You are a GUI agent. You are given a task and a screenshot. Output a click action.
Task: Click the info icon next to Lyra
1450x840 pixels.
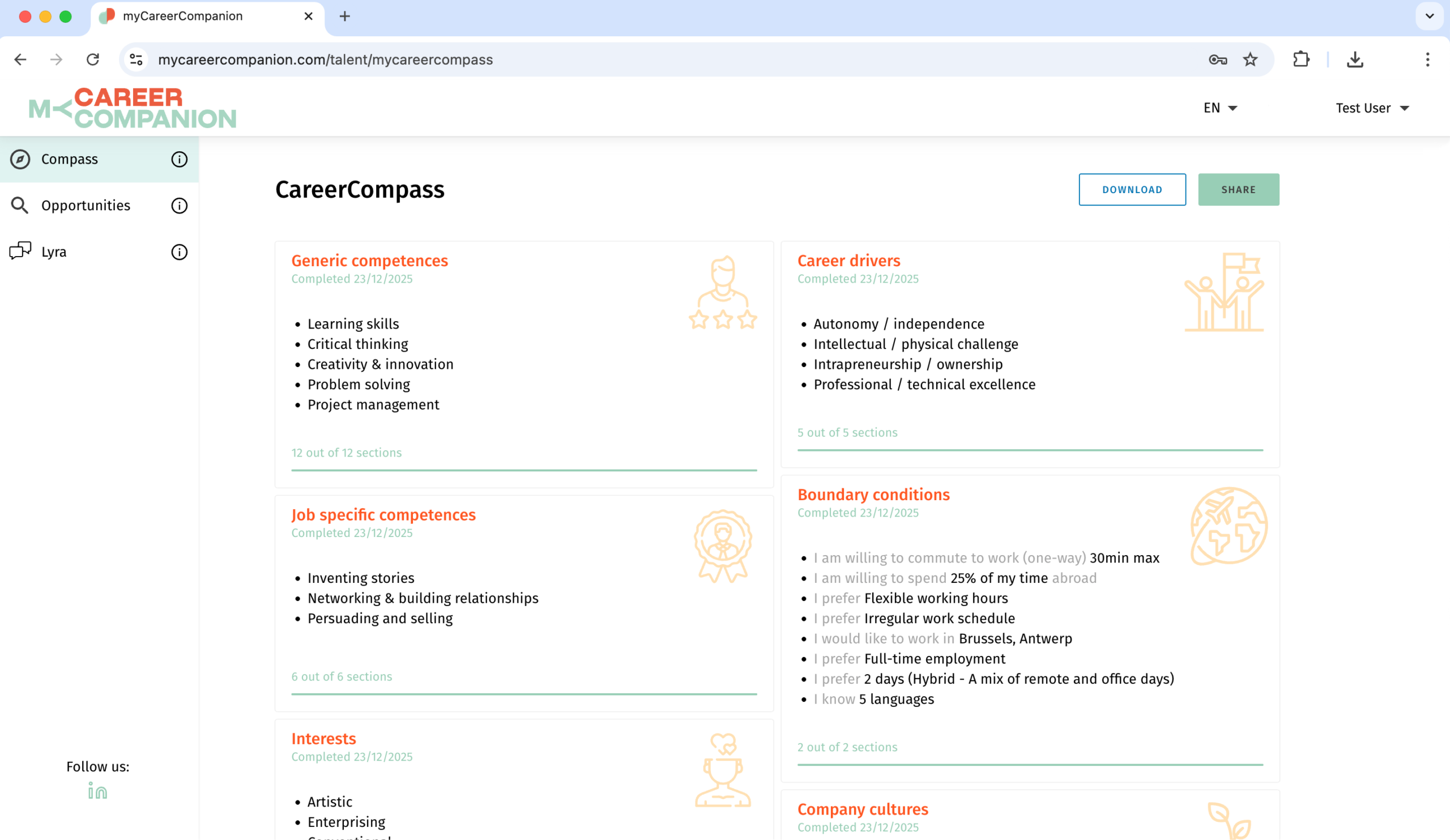(x=179, y=252)
